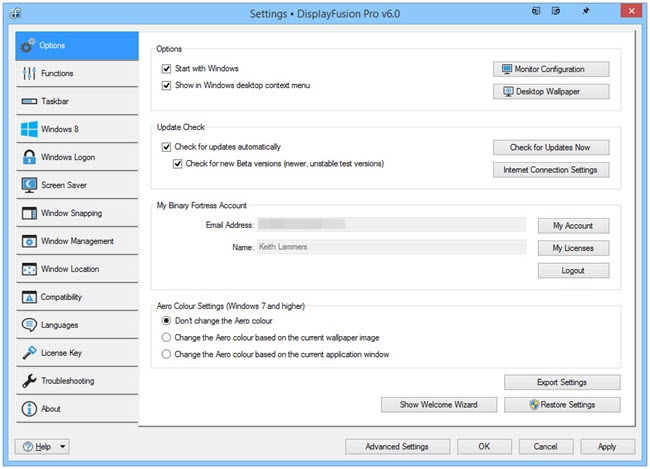The width and height of the screenshot is (650, 469).
Task: Click the Logout button
Action: tap(573, 270)
